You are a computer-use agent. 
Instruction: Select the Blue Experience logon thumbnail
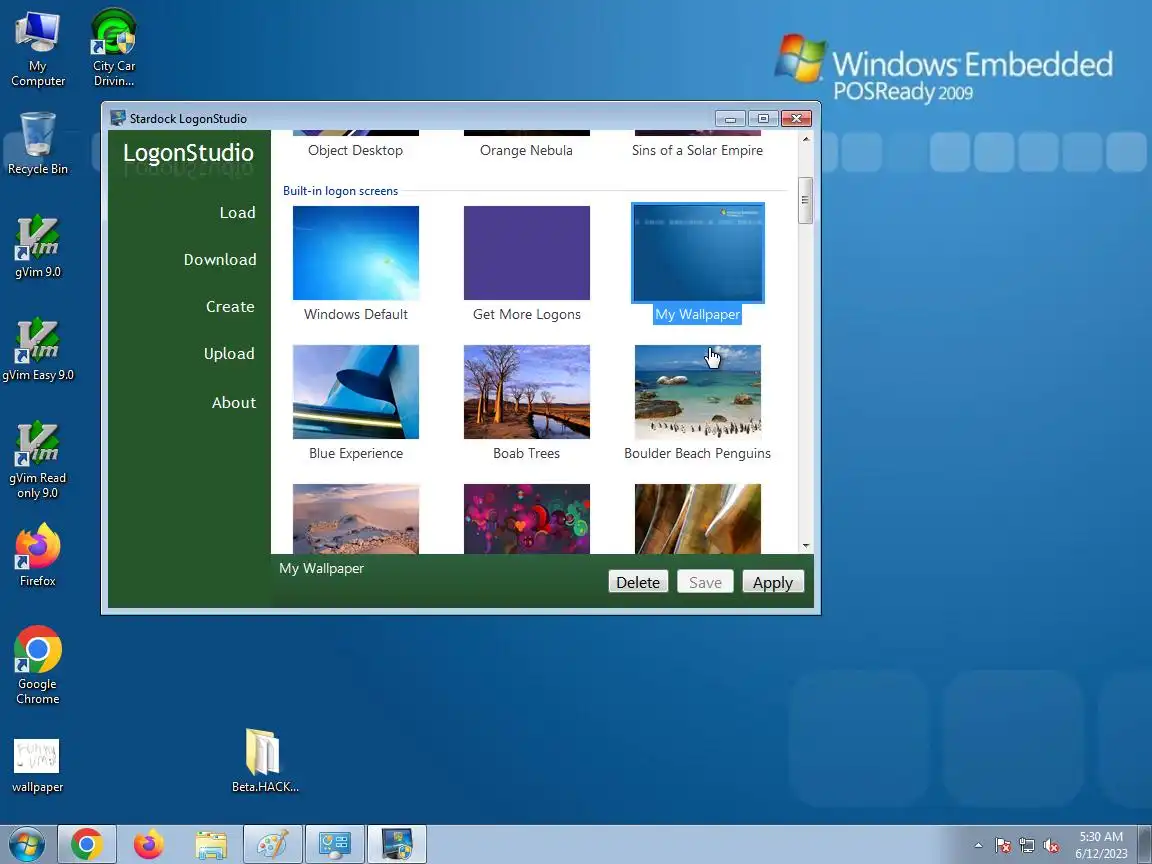tap(356, 392)
